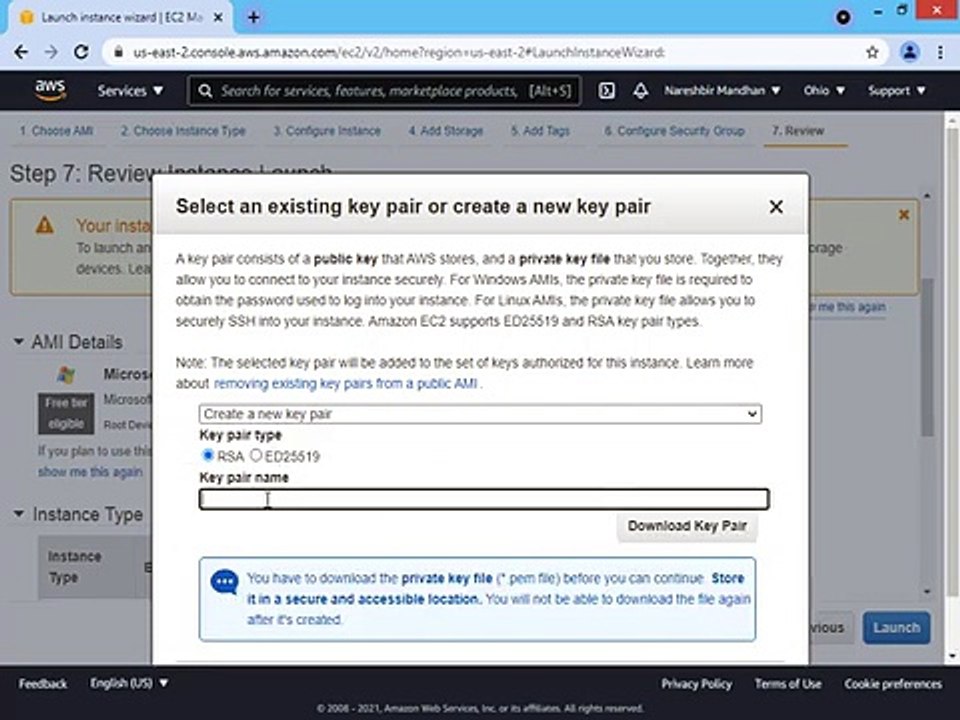The height and width of the screenshot is (720, 960).
Task: Click the Windows AMI logo icon
Action: click(x=66, y=375)
